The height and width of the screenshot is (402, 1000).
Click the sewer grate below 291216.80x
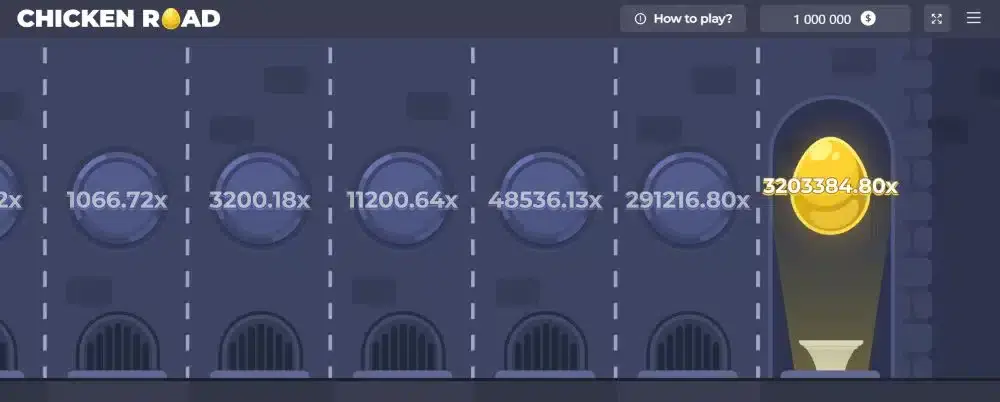(689, 342)
